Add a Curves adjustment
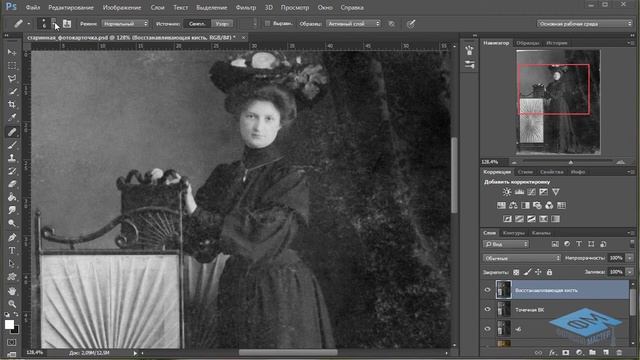Viewport: 640px width, 360px height. pos(531,191)
